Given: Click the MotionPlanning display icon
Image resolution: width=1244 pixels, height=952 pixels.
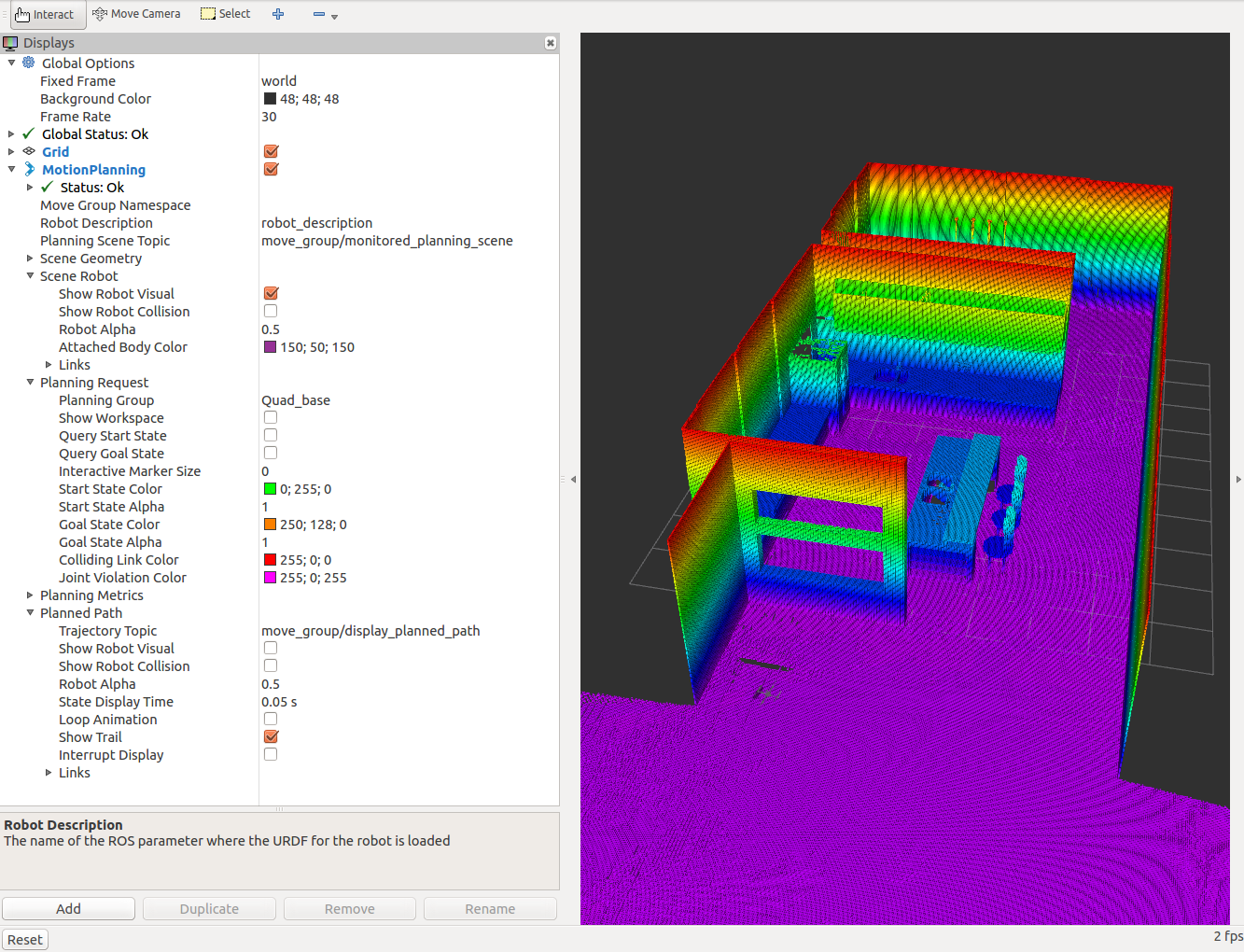Looking at the screenshot, I should [x=28, y=169].
